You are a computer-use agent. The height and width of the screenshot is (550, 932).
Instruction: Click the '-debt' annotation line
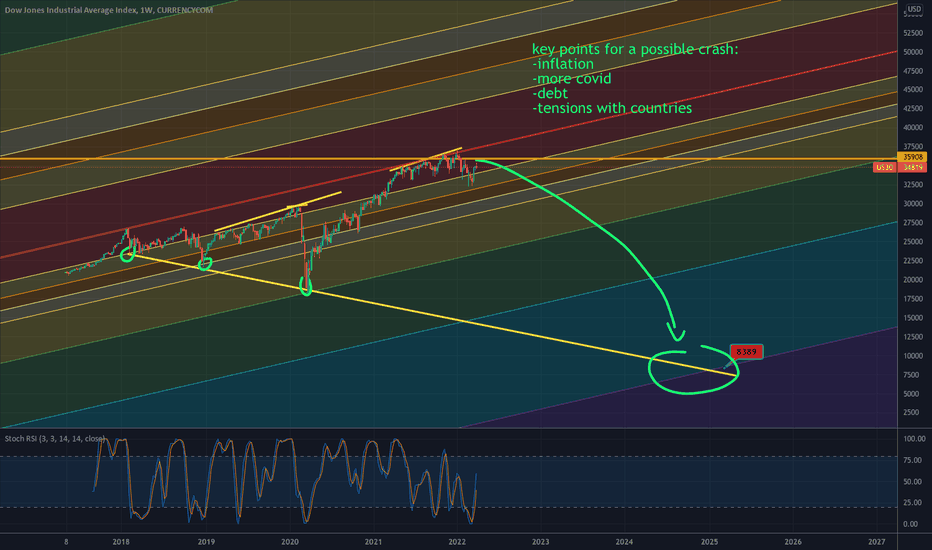click(x=550, y=93)
